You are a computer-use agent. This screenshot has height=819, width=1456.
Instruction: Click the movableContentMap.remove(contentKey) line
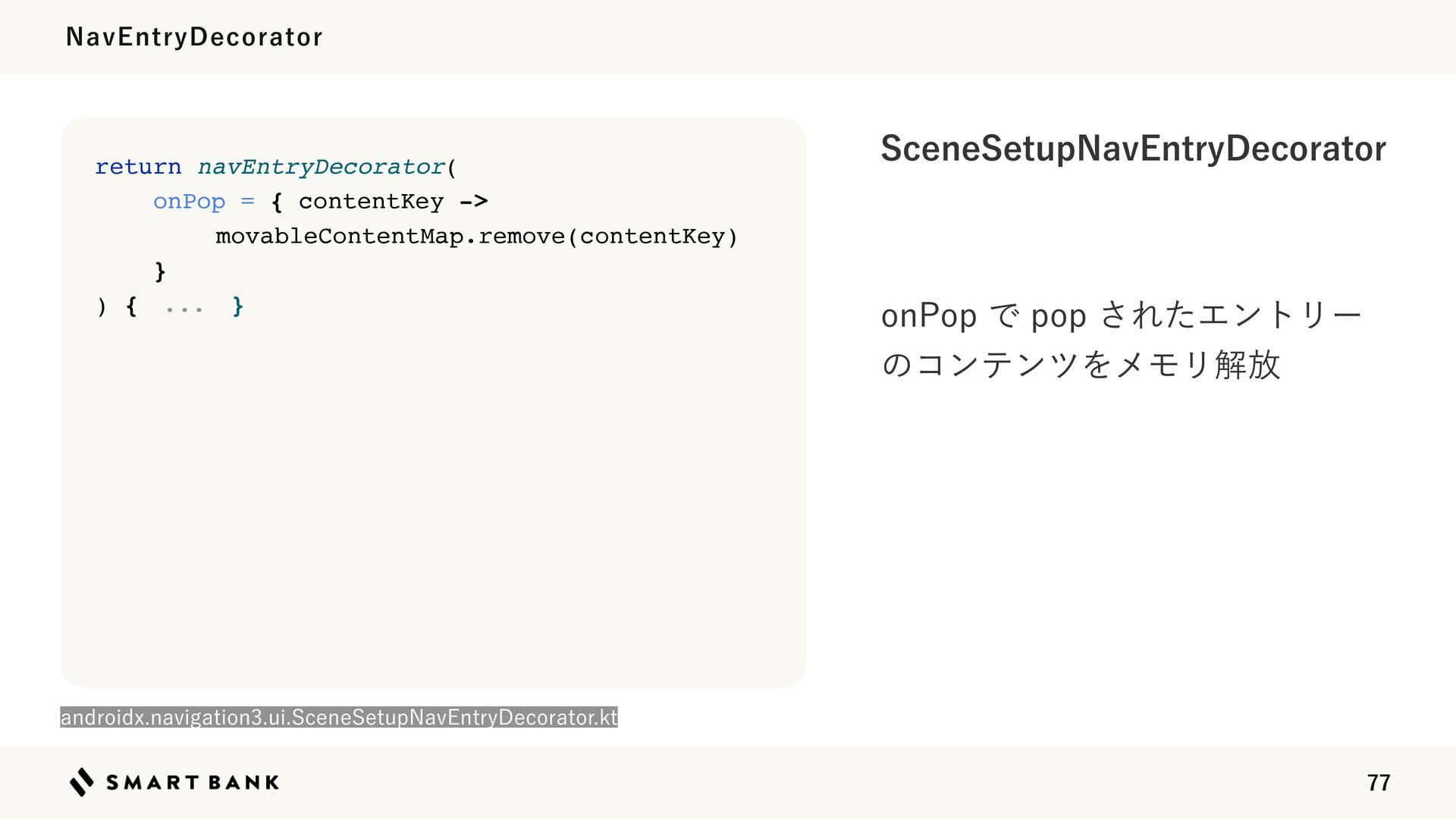pyautogui.click(x=476, y=237)
